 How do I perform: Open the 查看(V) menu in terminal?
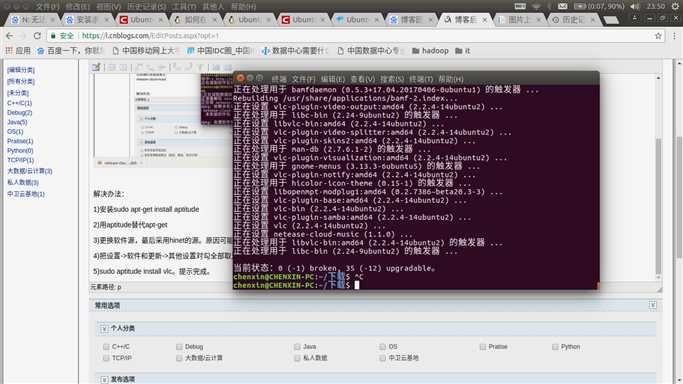362,79
